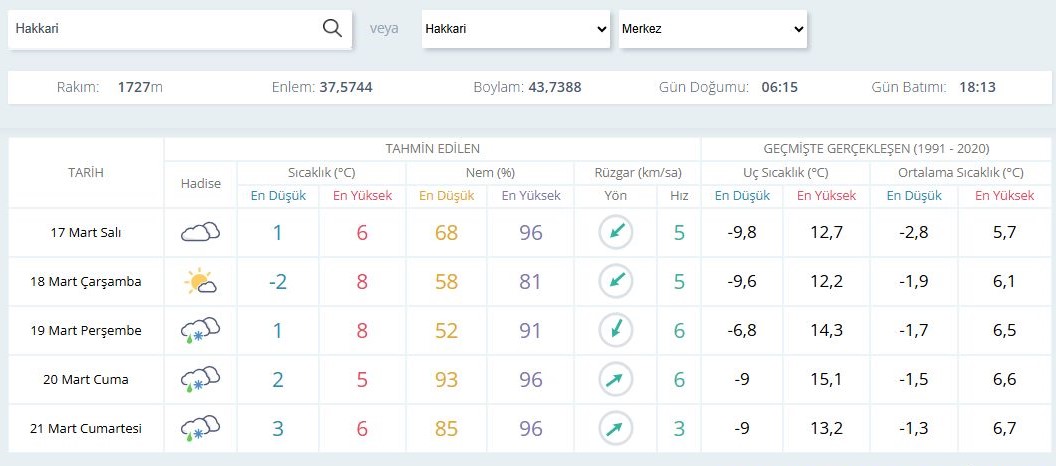Click the TAHMİN EDİLEN section header

tap(432, 148)
